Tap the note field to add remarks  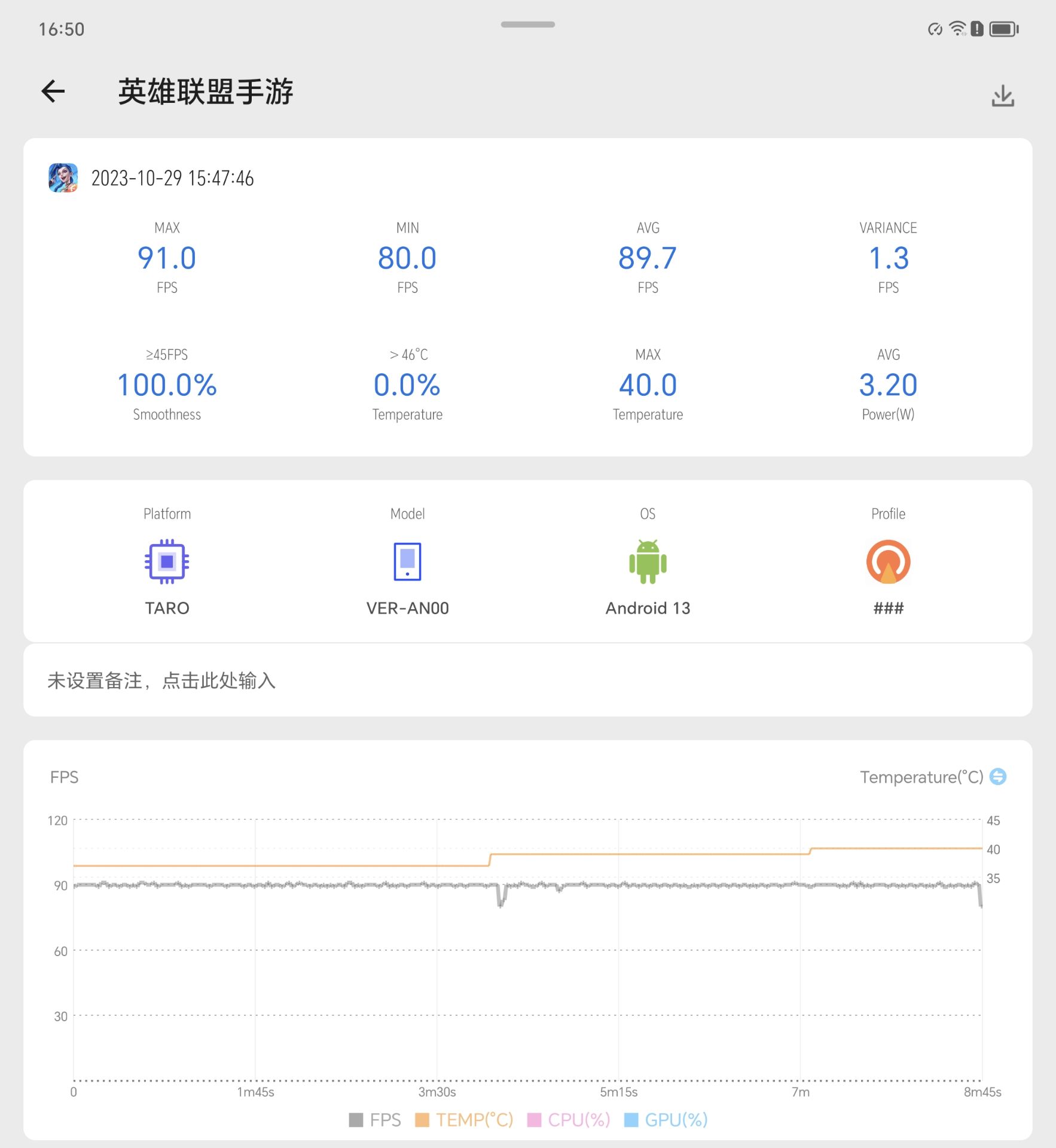pyautogui.click(x=527, y=680)
